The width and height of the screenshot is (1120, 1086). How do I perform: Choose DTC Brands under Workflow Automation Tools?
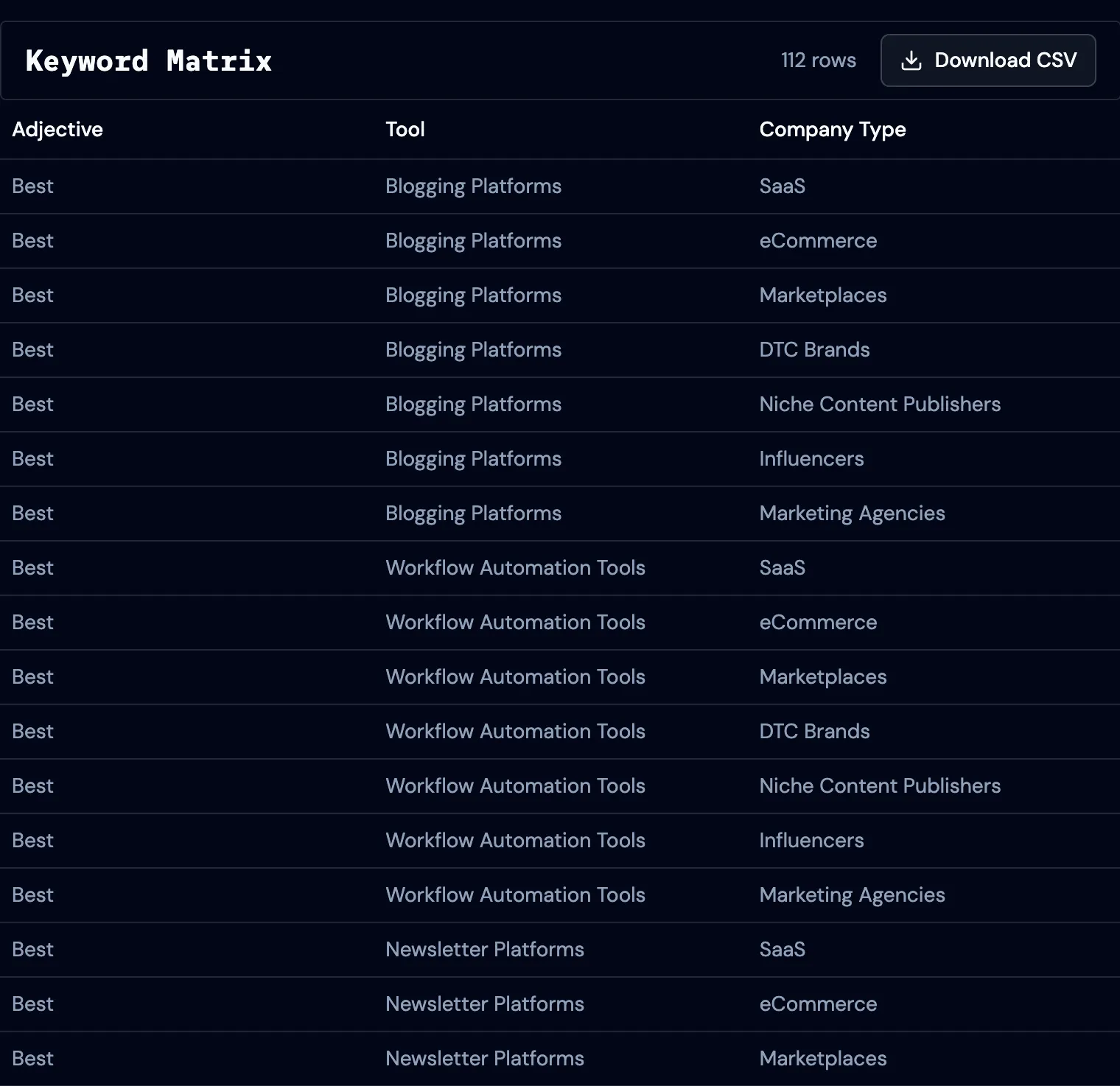(814, 732)
